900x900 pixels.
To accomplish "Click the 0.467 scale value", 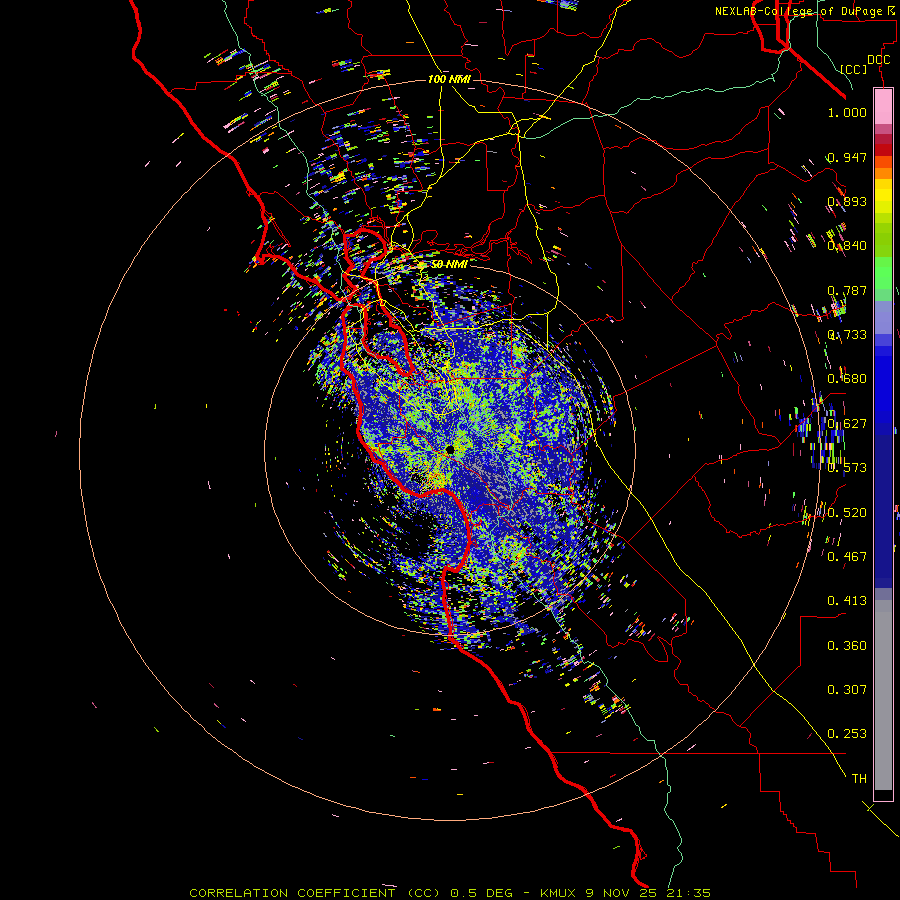I will (847, 557).
